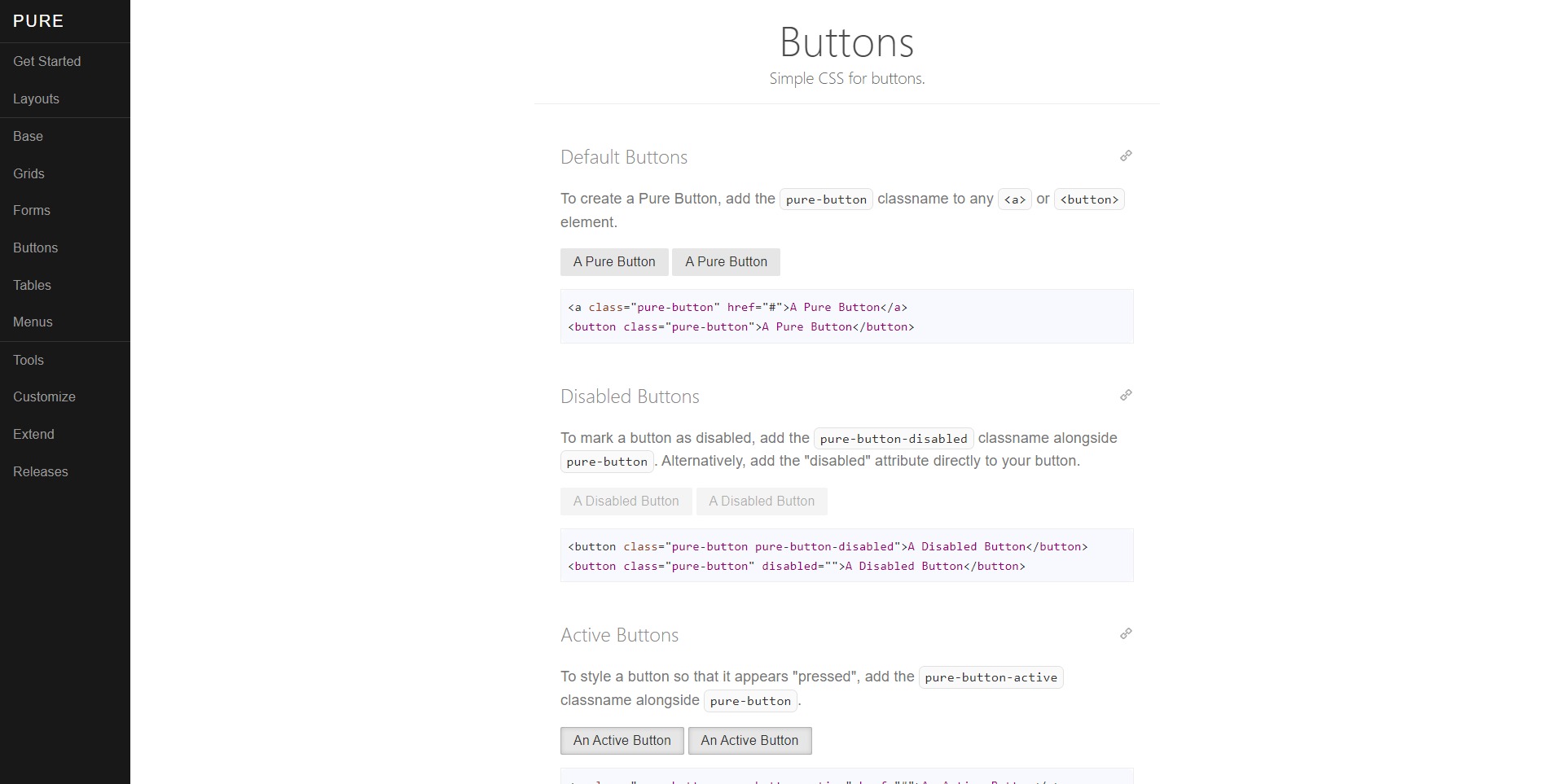Click the second An Active Button
This screenshot has height=784, width=1564.
[x=749, y=740]
